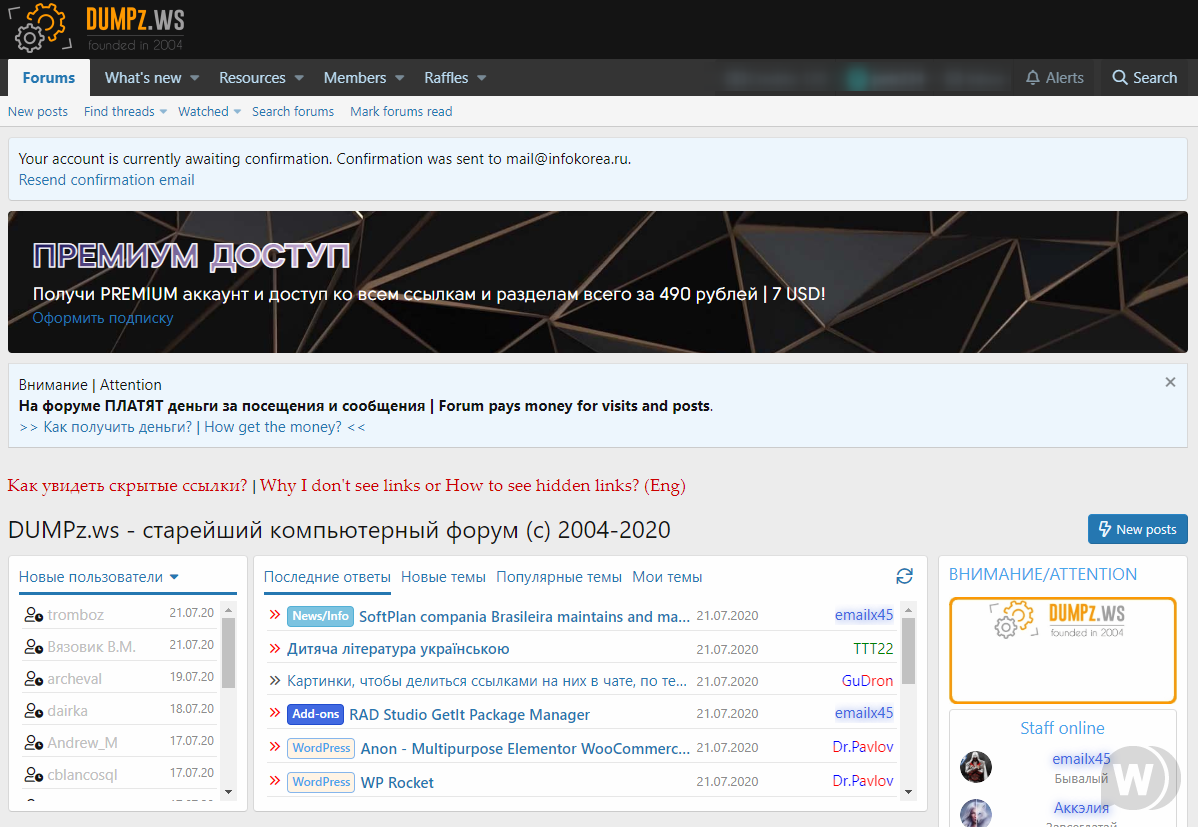Switch to Новые темы tab

coord(443,577)
